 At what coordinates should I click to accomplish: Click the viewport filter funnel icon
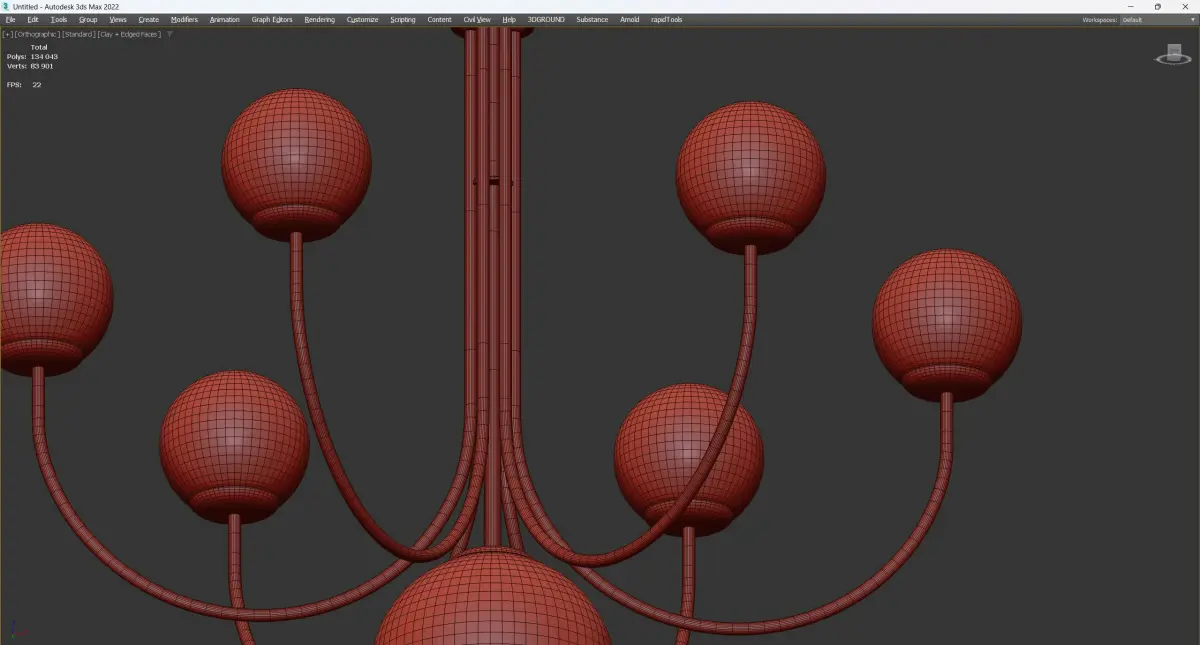tap(170, 34)
